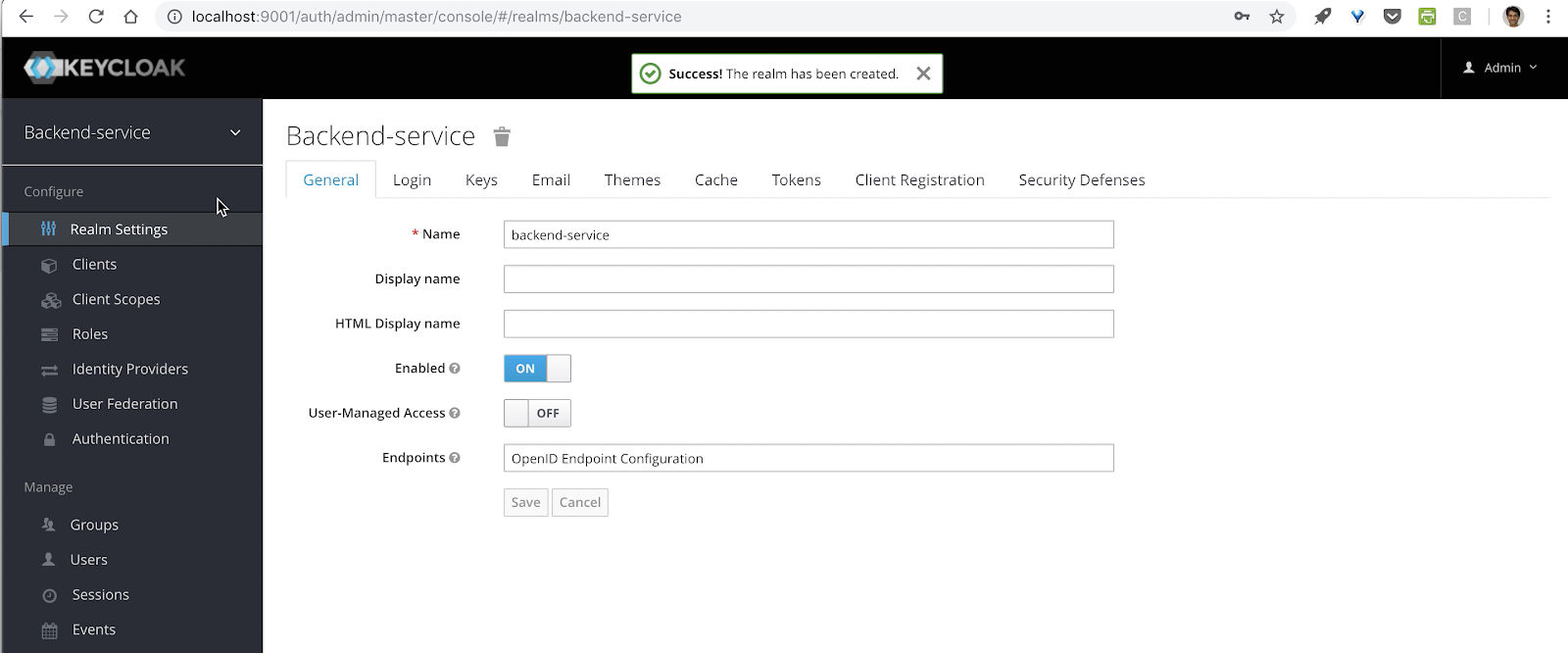Open the Security Defenses tab
The image size is (1568, 653).
(1081, 180)
